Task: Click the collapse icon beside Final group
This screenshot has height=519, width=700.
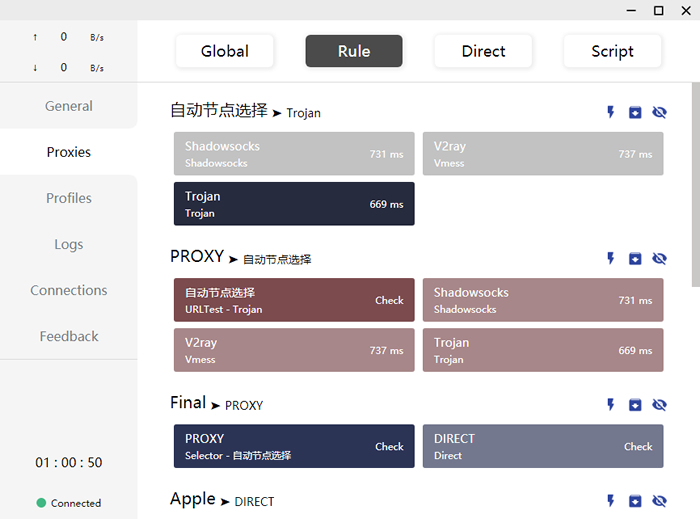Action: click(635, 405)
